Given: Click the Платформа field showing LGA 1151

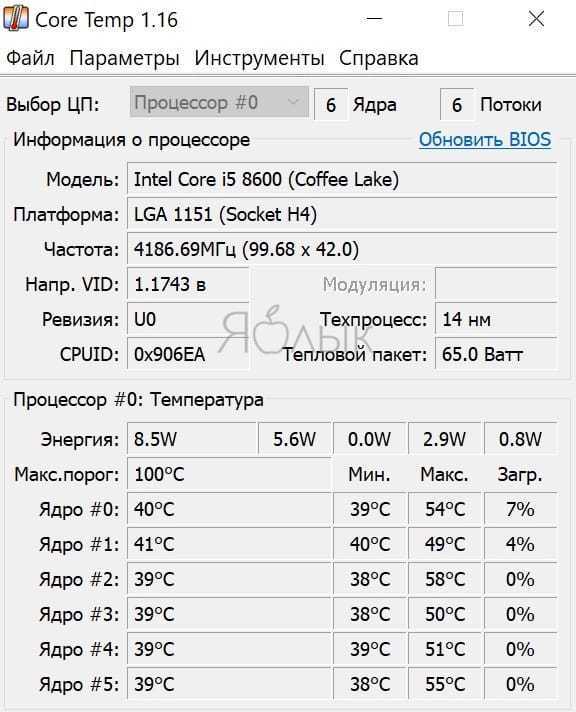Looking at the screenshot, I should click(342, 214).
